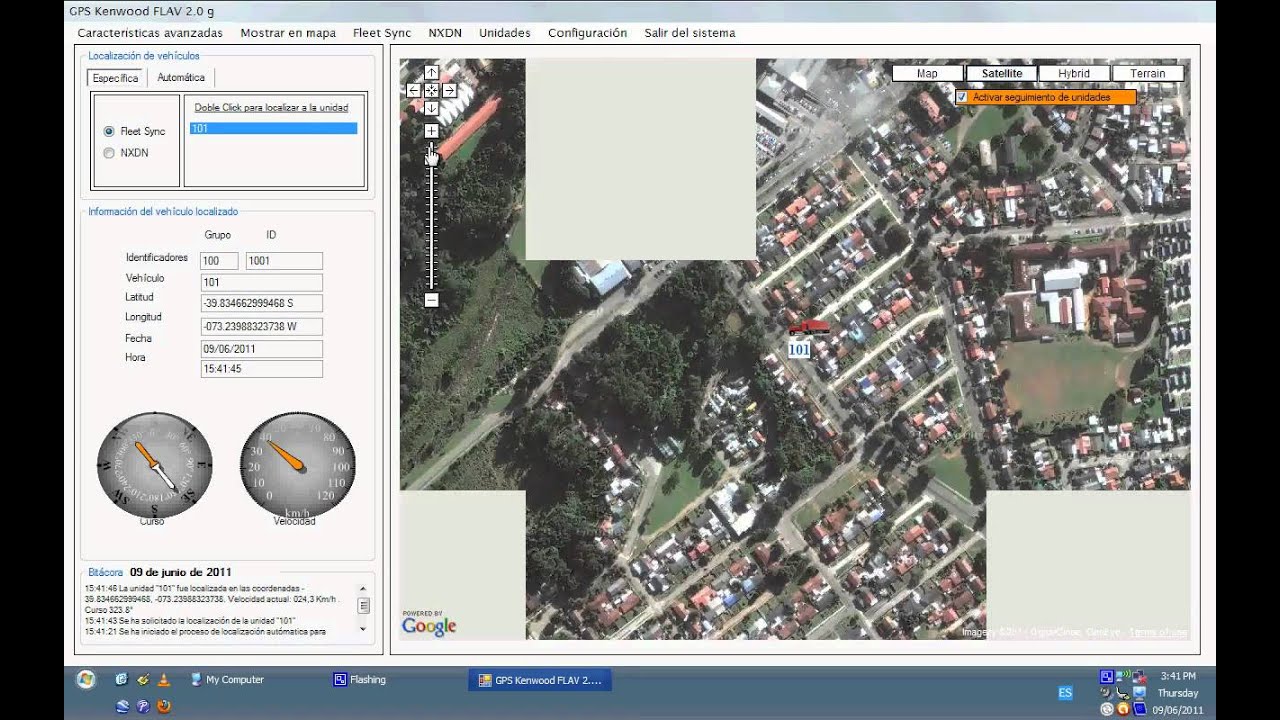This screenshot has width=1280, height=720.
Task: Click the Bitácora log scrollbar down arrow
Action: [364, 628]
